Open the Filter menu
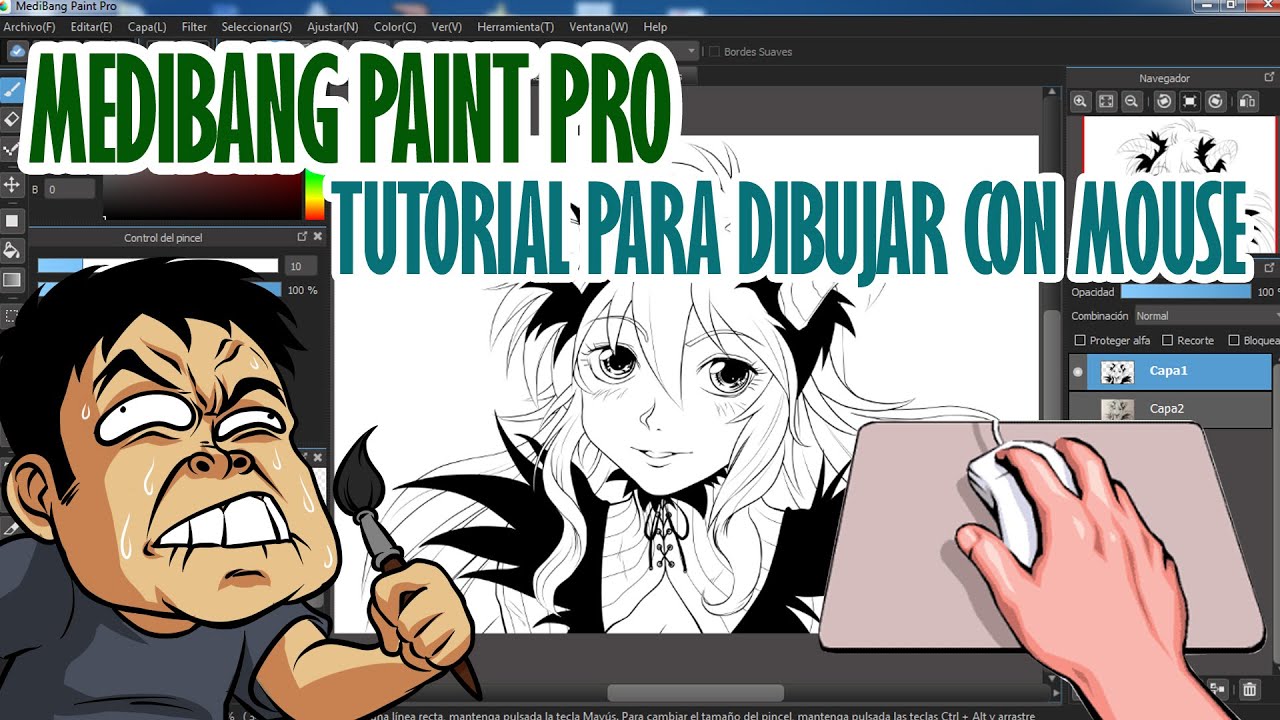The image size is (1280, 720). tap(194, 27)
